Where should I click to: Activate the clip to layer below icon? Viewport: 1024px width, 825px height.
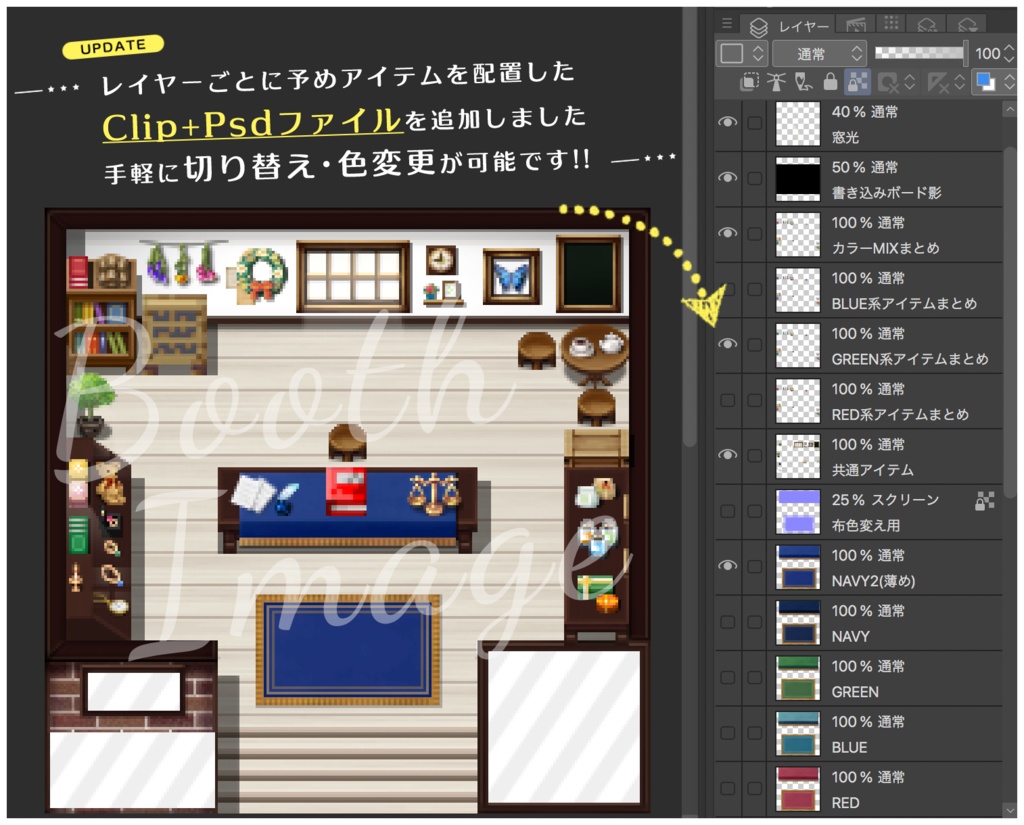coord(750,84)
